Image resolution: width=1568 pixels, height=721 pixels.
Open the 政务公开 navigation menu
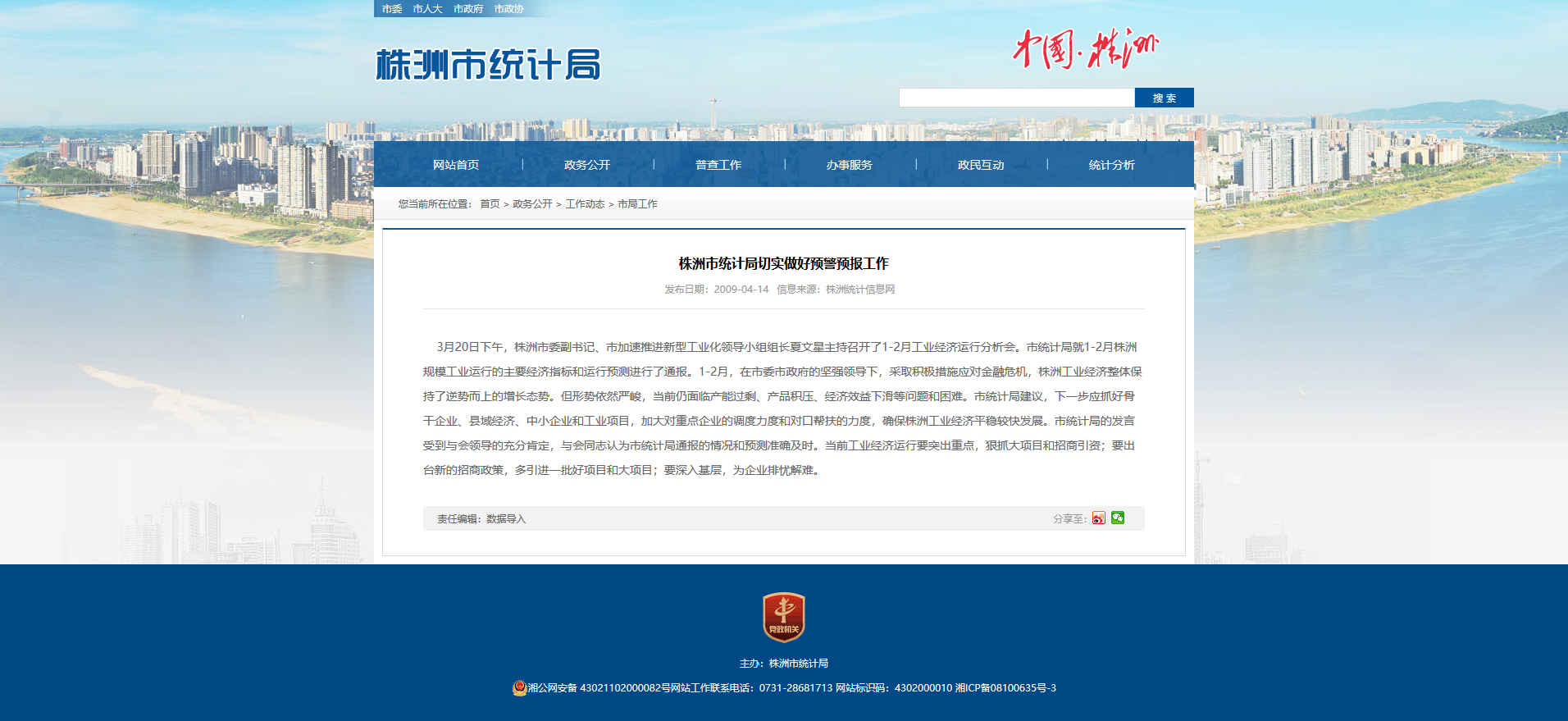click(x=587, y=165)
